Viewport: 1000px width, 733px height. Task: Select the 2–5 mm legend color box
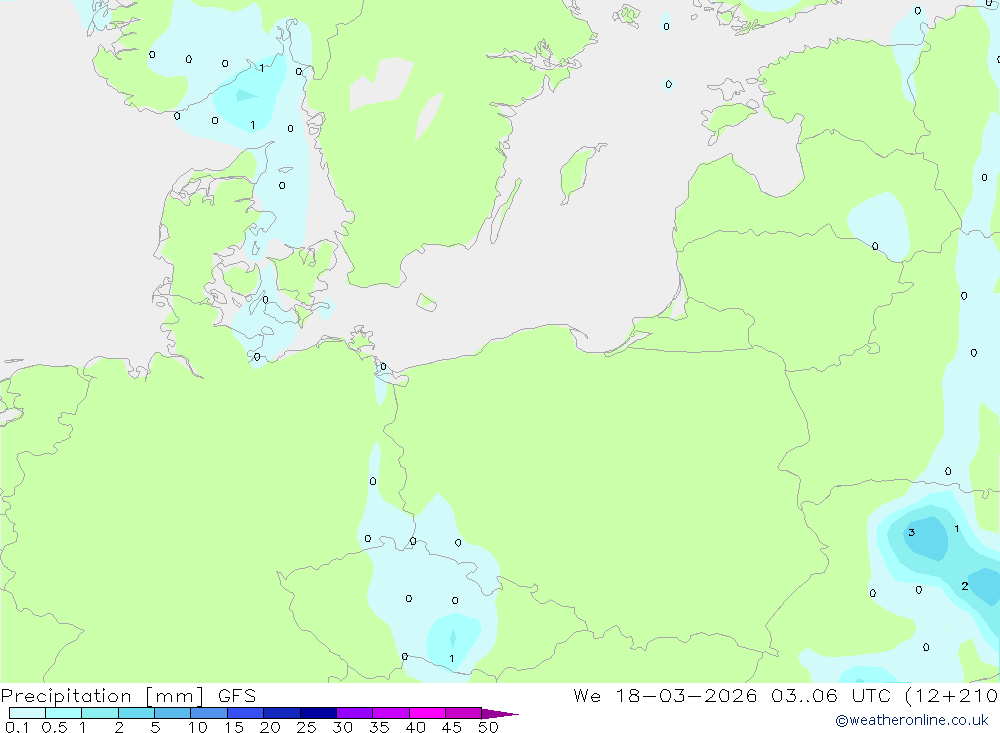[136, 713]
